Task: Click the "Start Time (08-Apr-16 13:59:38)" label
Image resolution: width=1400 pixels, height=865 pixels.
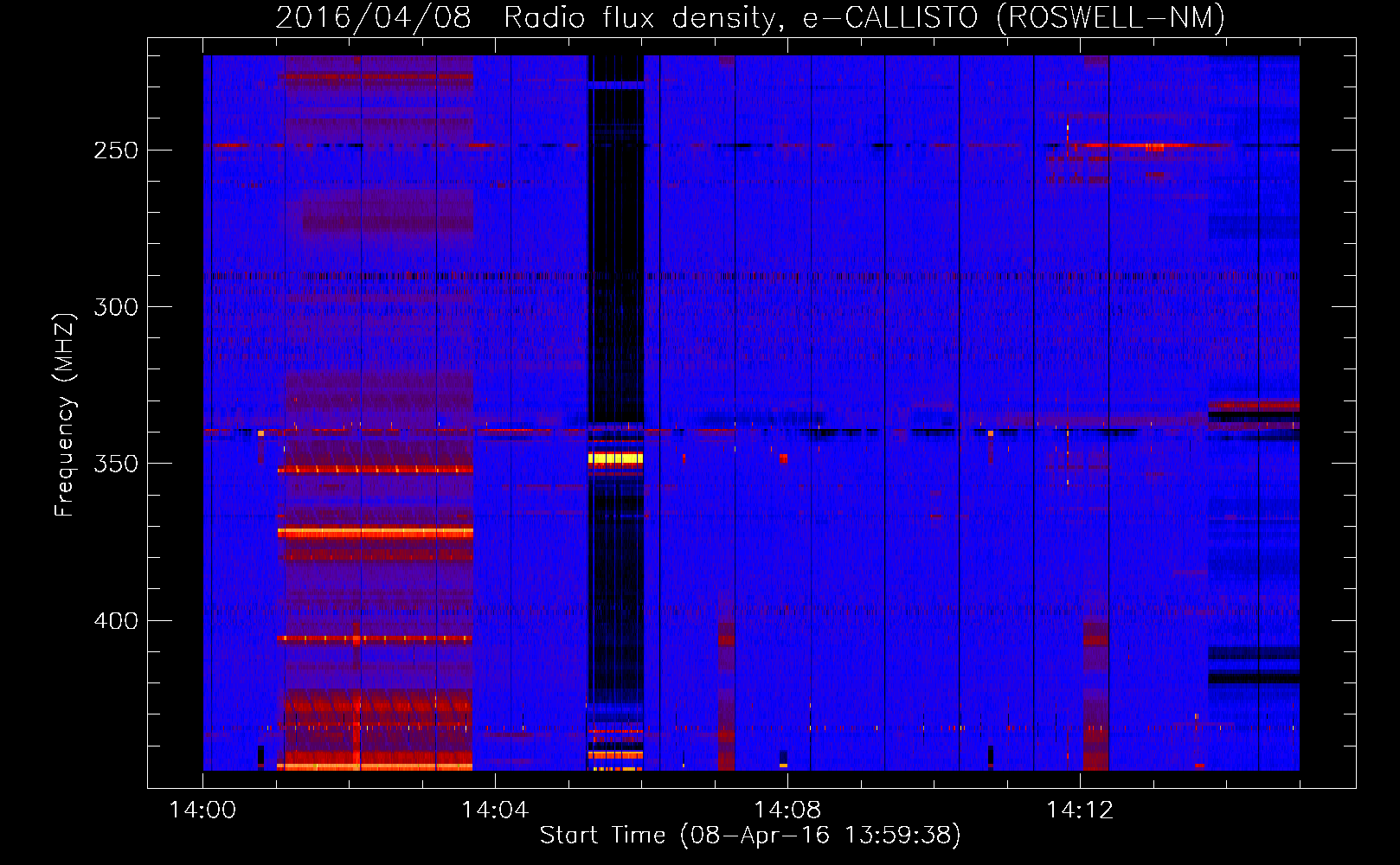Action: (750, 835)
